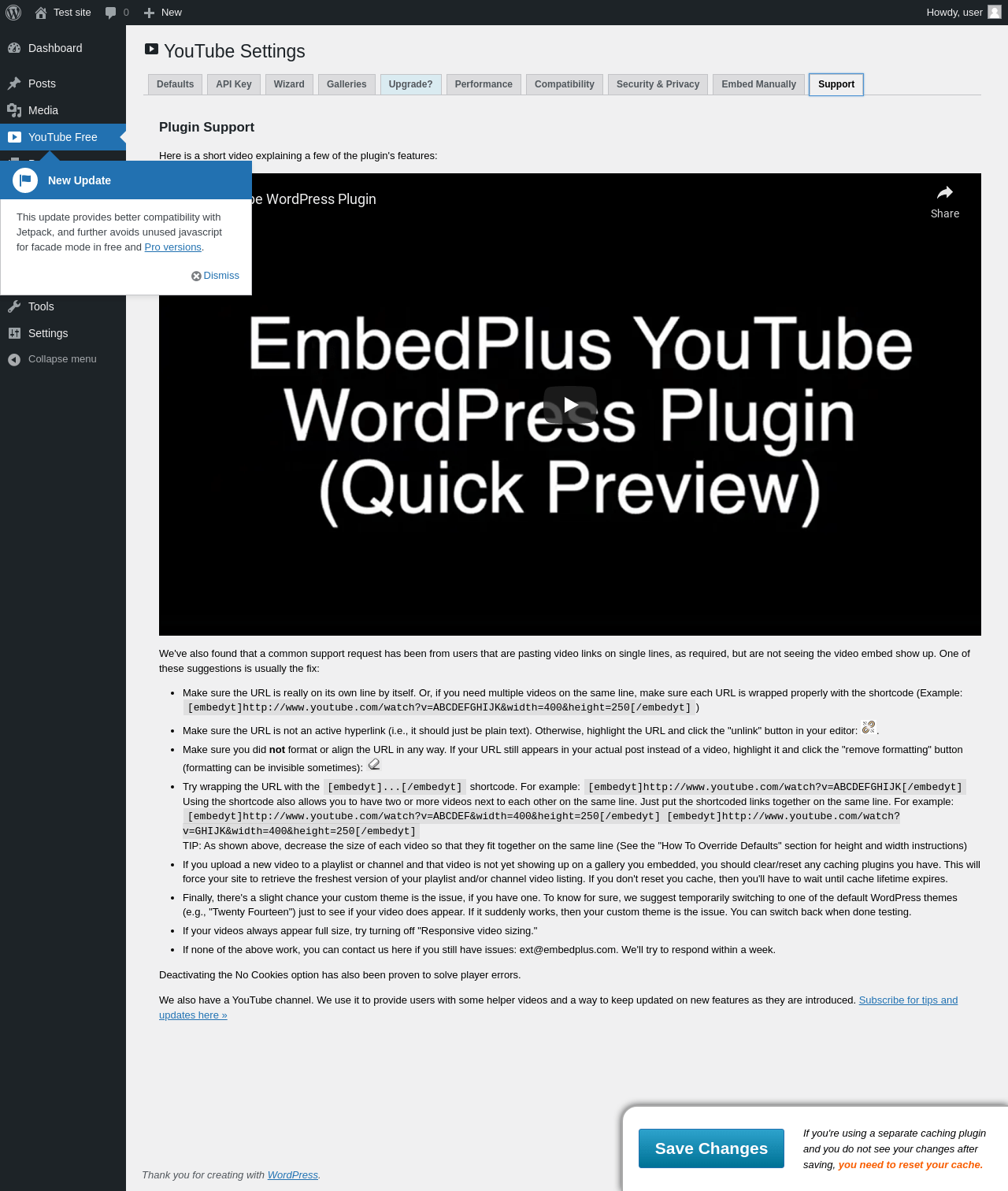
Task: Click the Tools wrench icon
Action: tap(14, 306)
